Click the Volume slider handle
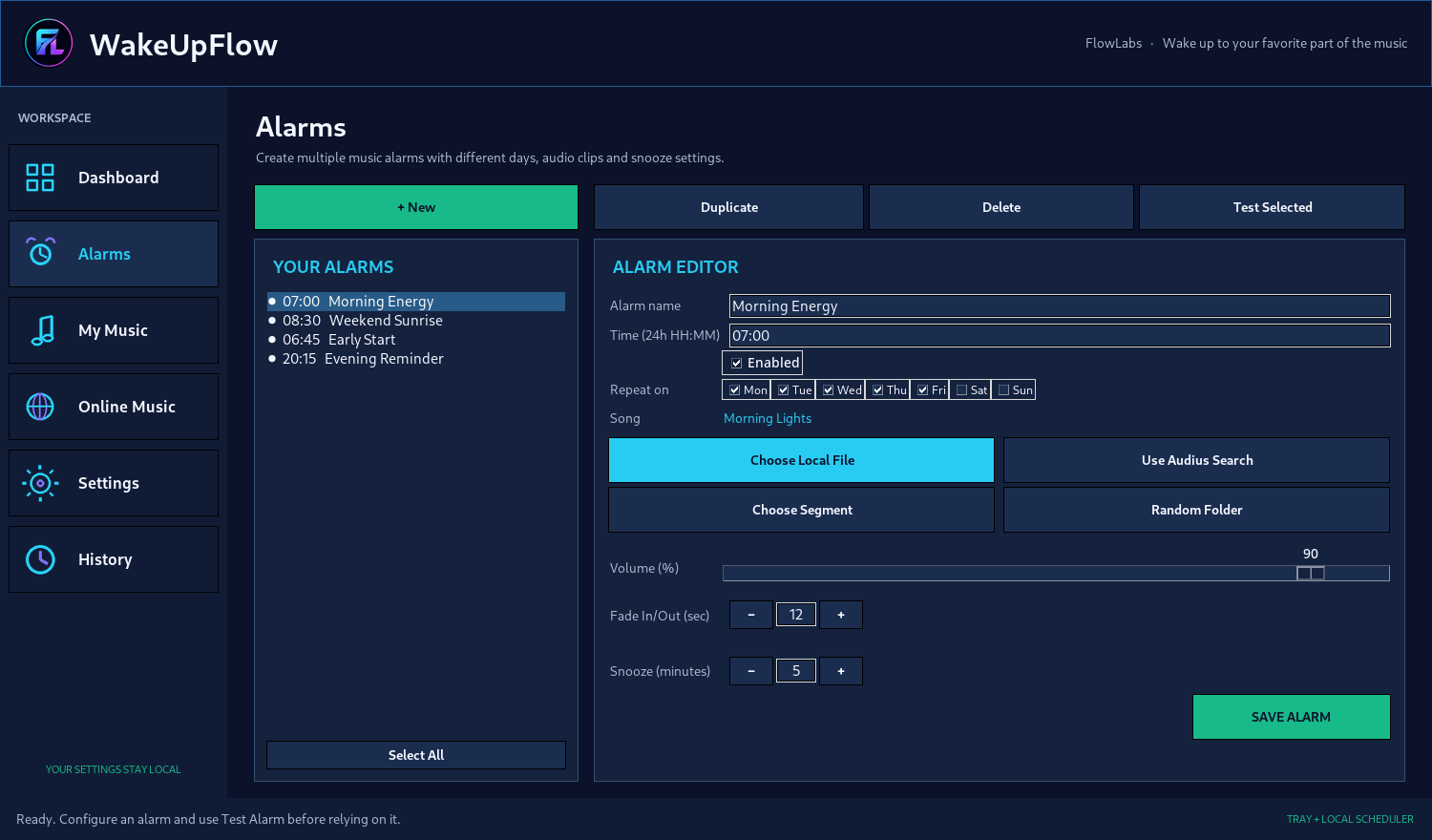Image resolution: width=1432 pixels, height=840 pixels. (1311, 573)
